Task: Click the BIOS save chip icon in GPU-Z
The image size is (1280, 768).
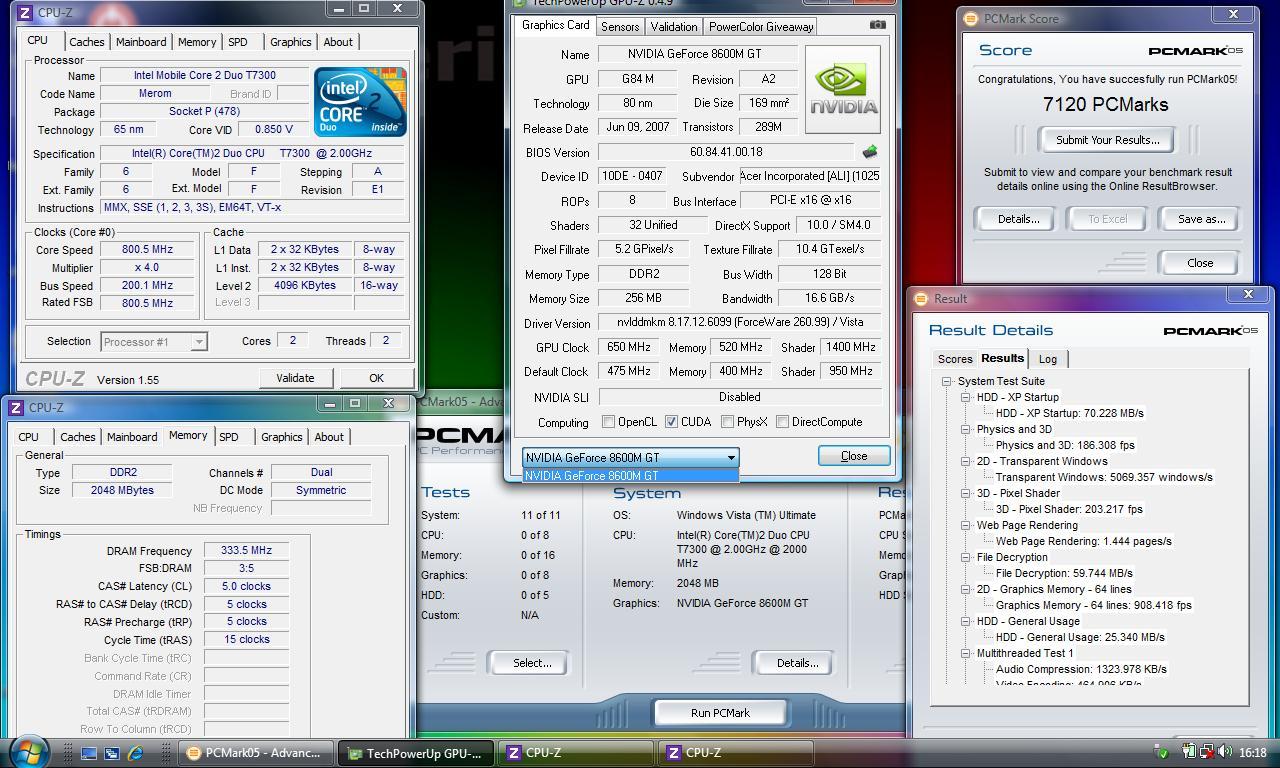Action: pyautogui.click(x=870, y=152)
